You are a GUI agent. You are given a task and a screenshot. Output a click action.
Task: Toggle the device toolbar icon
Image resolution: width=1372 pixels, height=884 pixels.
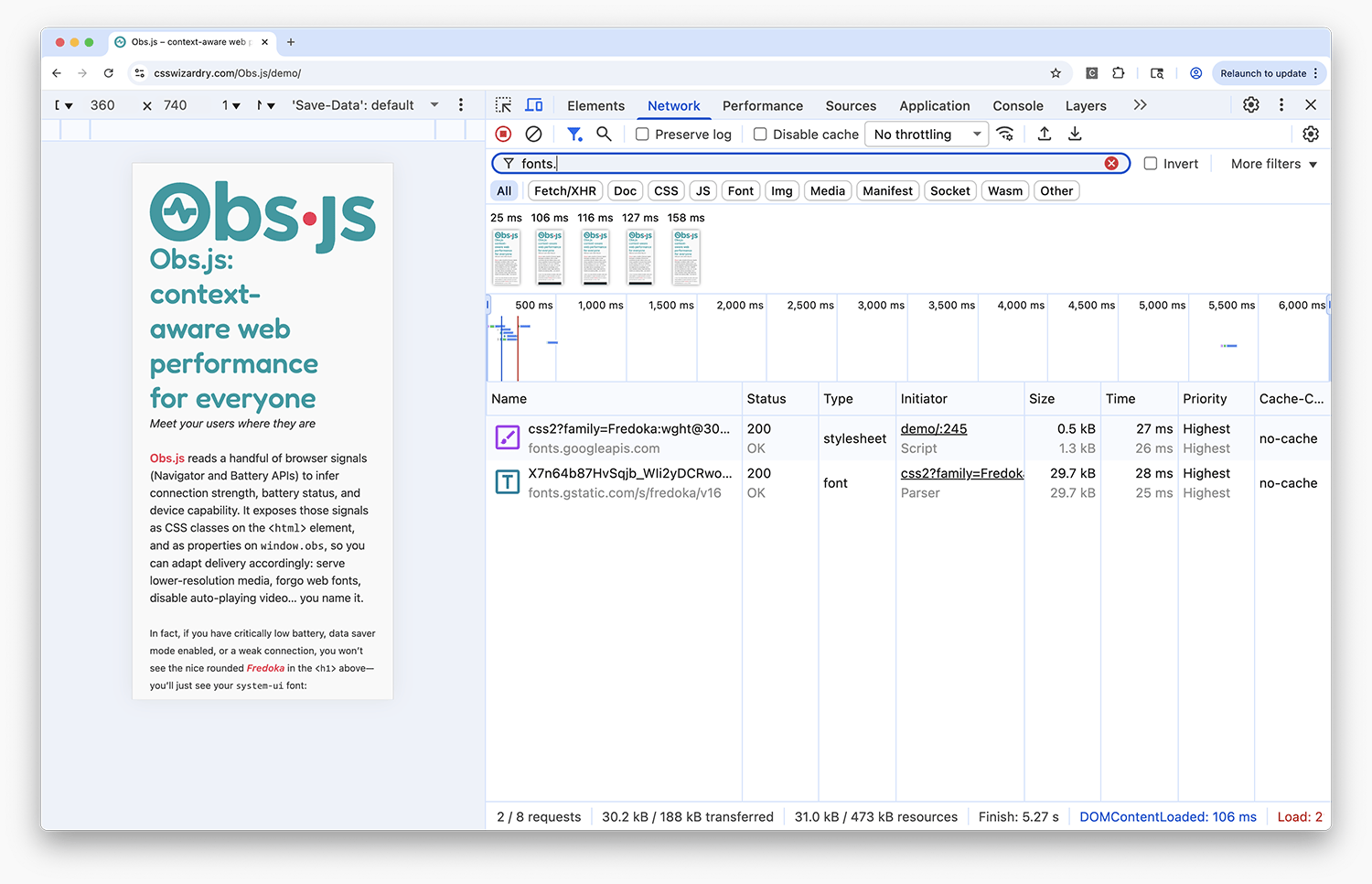[534, 105]
